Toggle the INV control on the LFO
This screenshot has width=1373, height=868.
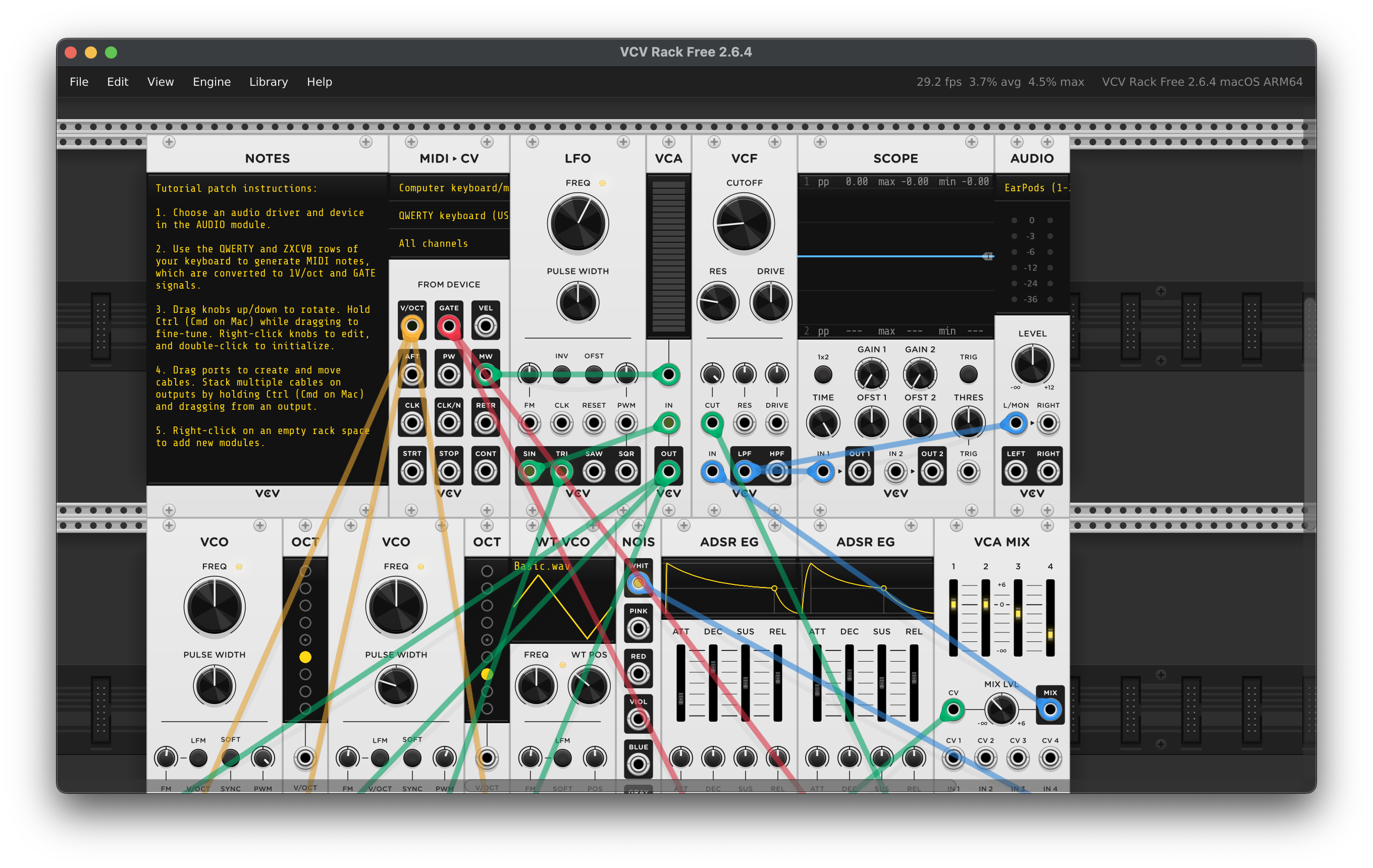[562, 374]
